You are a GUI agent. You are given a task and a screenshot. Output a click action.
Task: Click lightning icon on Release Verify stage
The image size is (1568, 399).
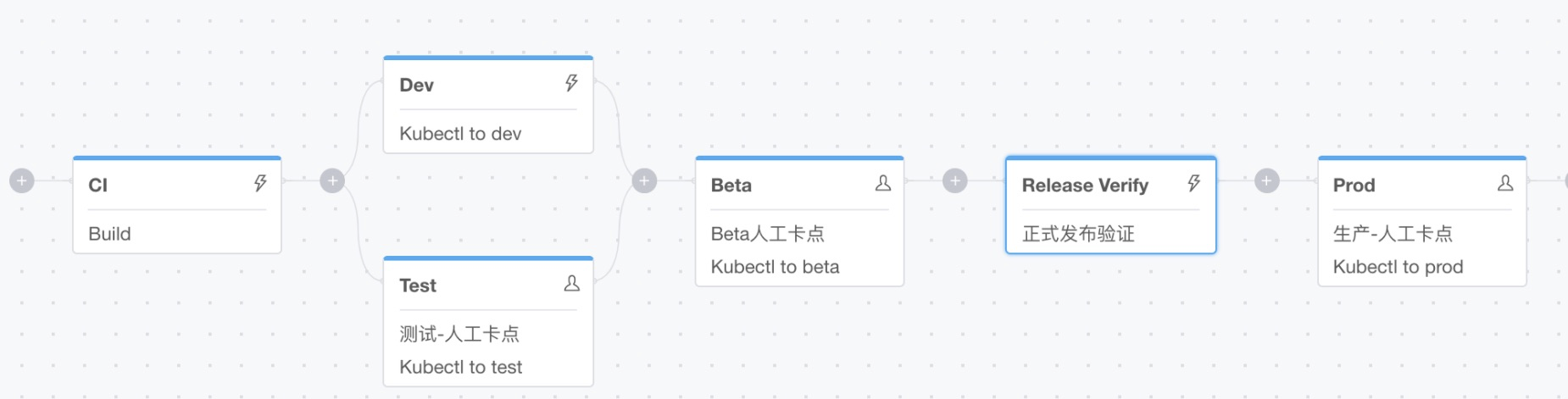[x=1194, y=183]
